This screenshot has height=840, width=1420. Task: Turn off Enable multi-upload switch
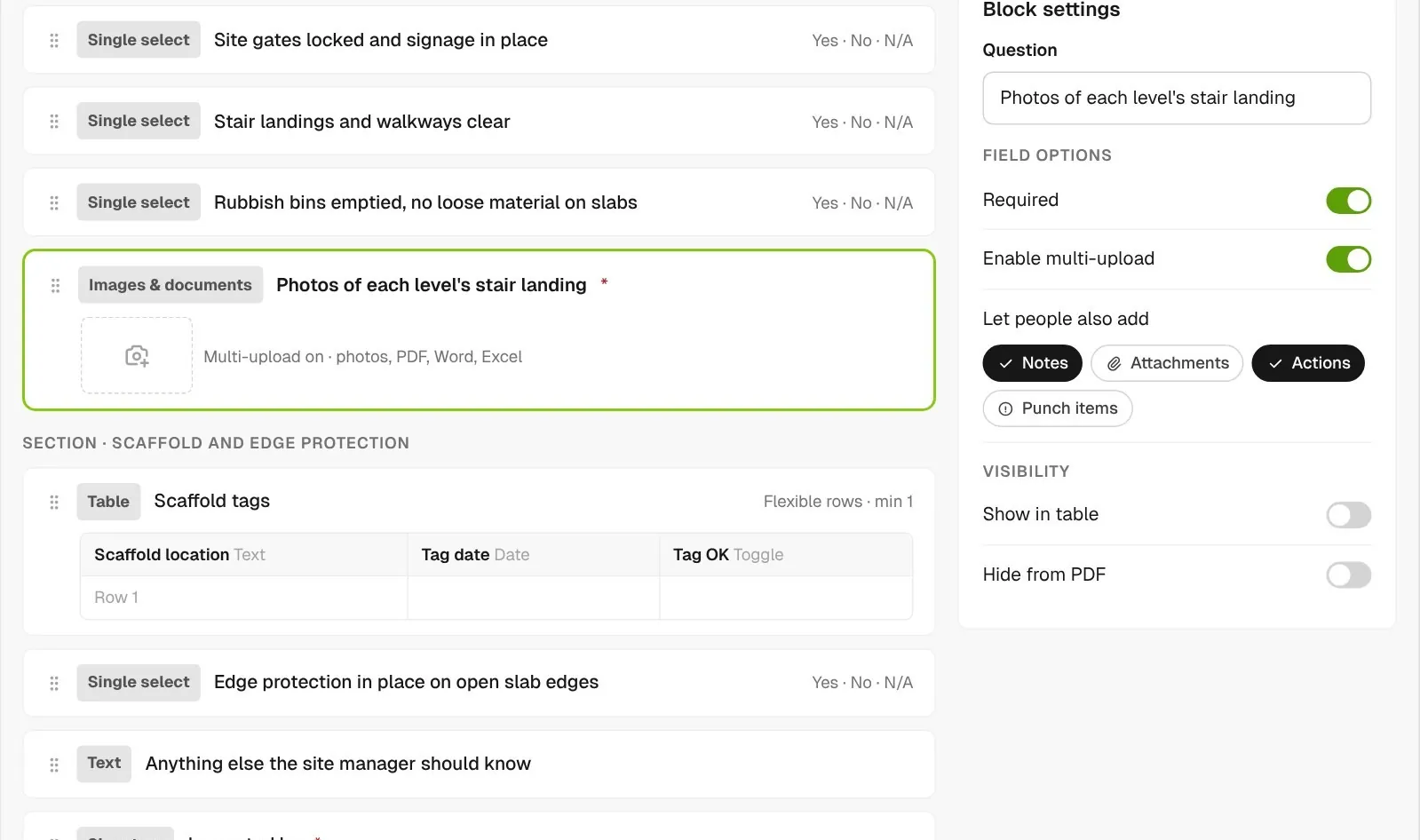[x=1348, y=259]
